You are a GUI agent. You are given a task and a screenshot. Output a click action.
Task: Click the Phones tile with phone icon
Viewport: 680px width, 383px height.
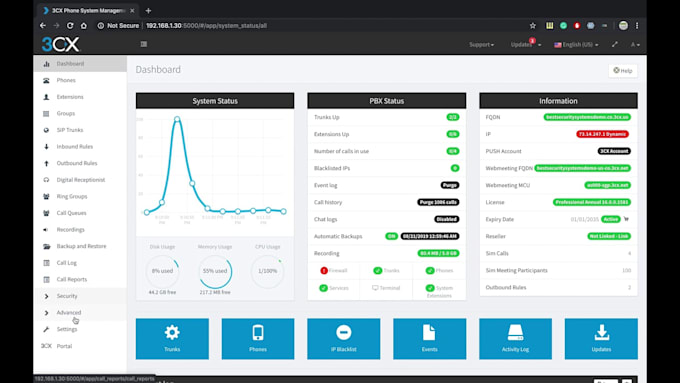click(x=258, y=339)
